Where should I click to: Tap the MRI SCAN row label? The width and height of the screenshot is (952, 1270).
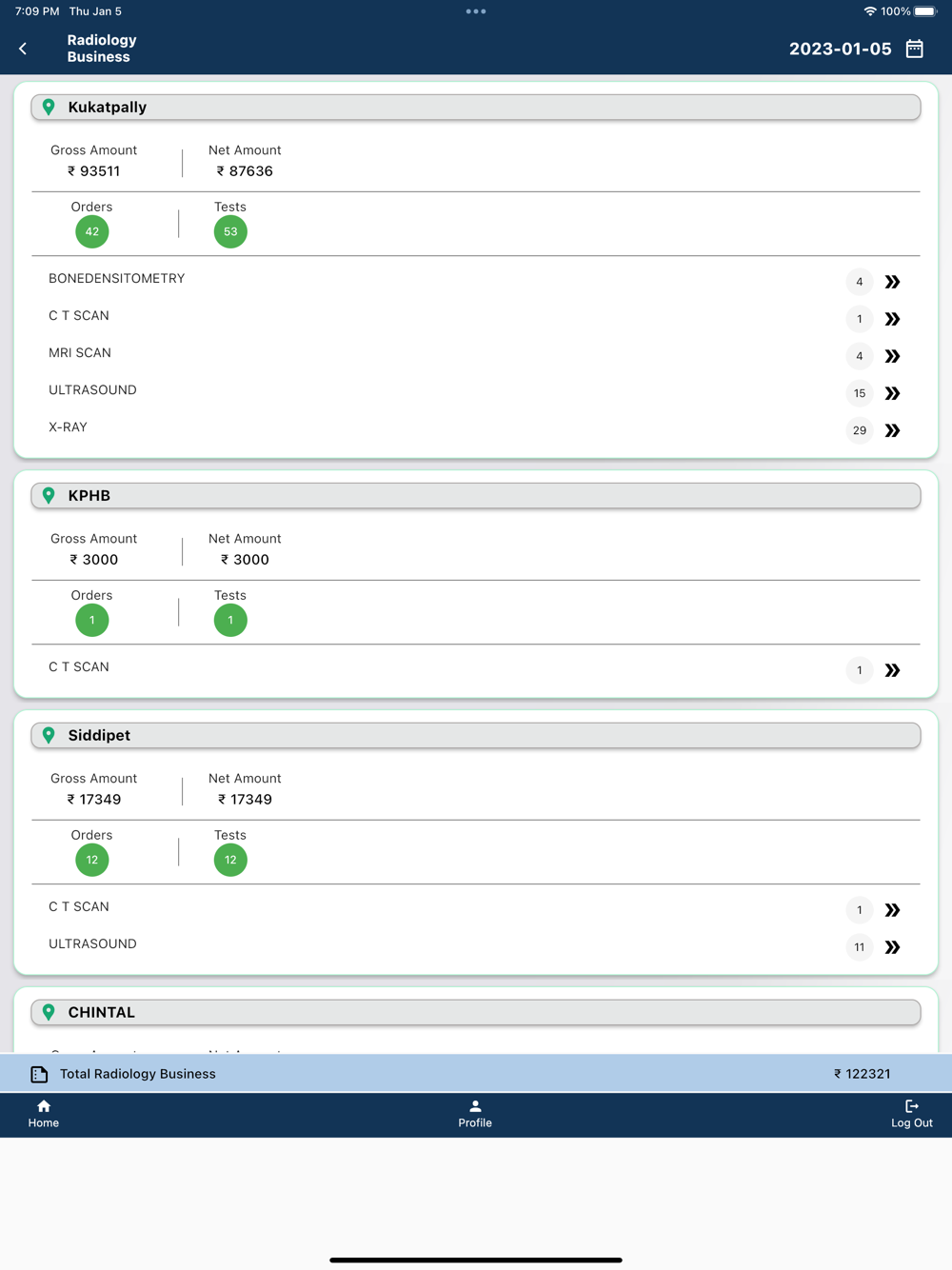[80, 353]
